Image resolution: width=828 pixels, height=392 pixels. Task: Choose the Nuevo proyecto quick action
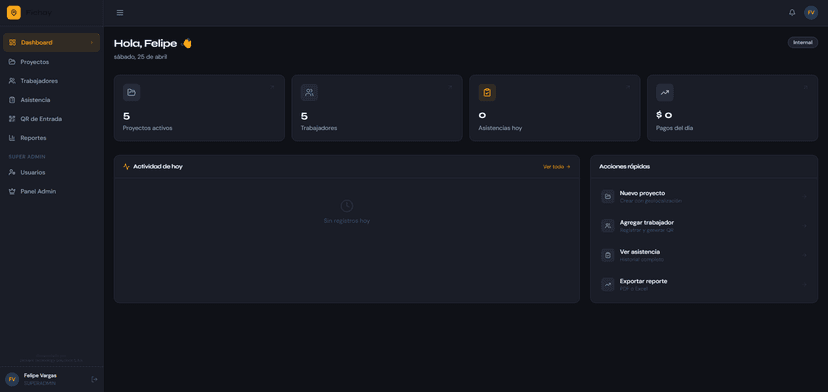(x=704, y=197)
